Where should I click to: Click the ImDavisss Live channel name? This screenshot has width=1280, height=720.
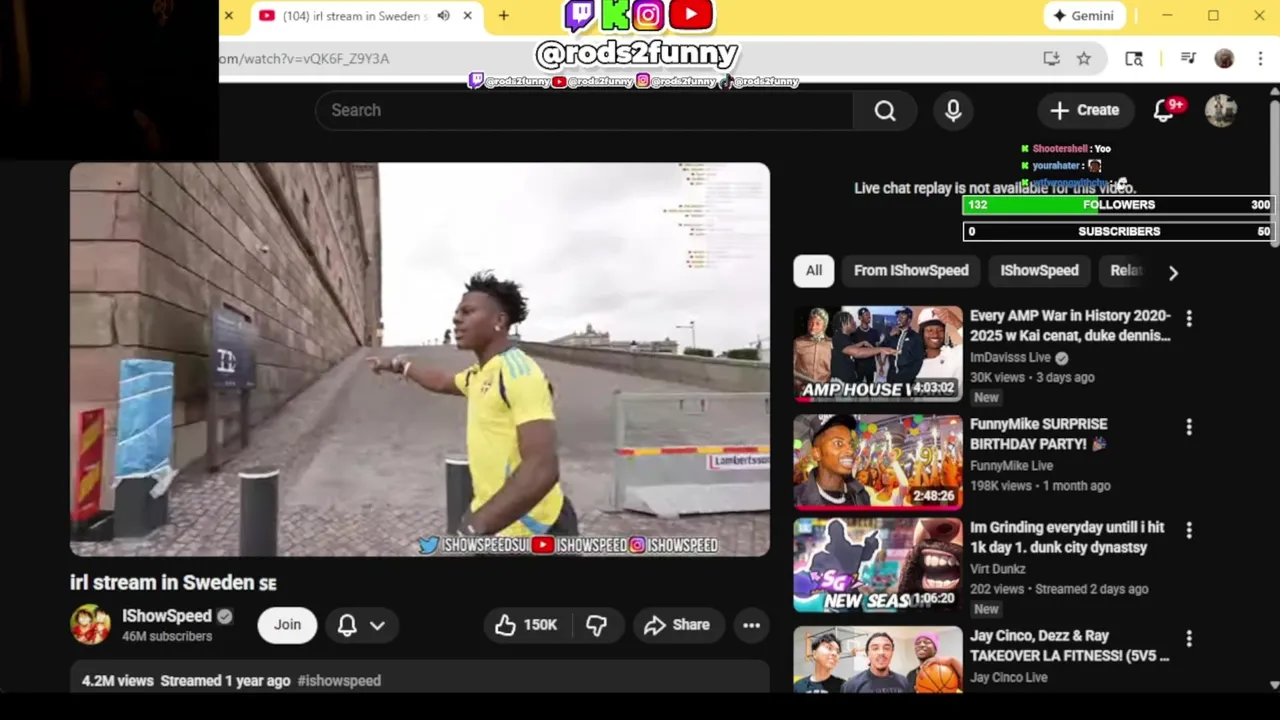coord(1010,358)
